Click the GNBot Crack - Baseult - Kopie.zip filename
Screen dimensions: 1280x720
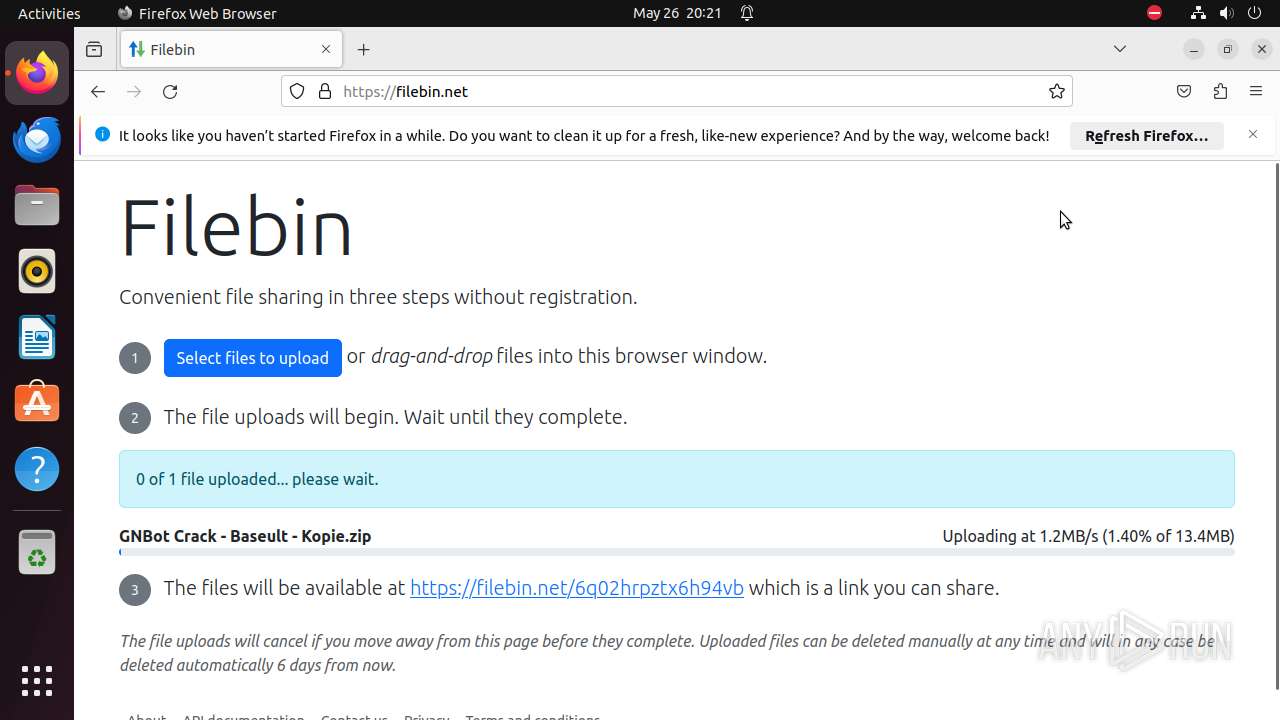245,536
